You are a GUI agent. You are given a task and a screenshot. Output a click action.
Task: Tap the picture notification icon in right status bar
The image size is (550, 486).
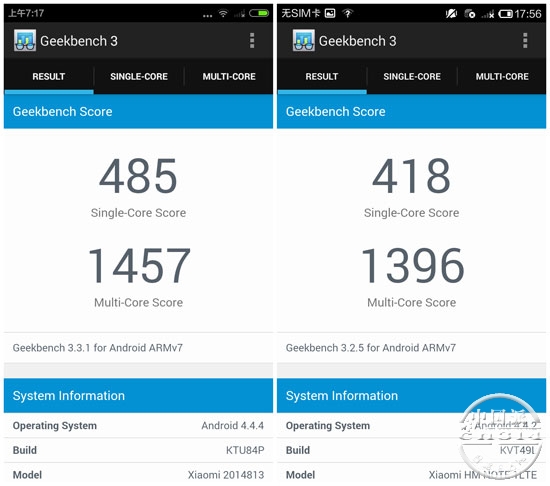pyautogui.click(x=330, y=13)
